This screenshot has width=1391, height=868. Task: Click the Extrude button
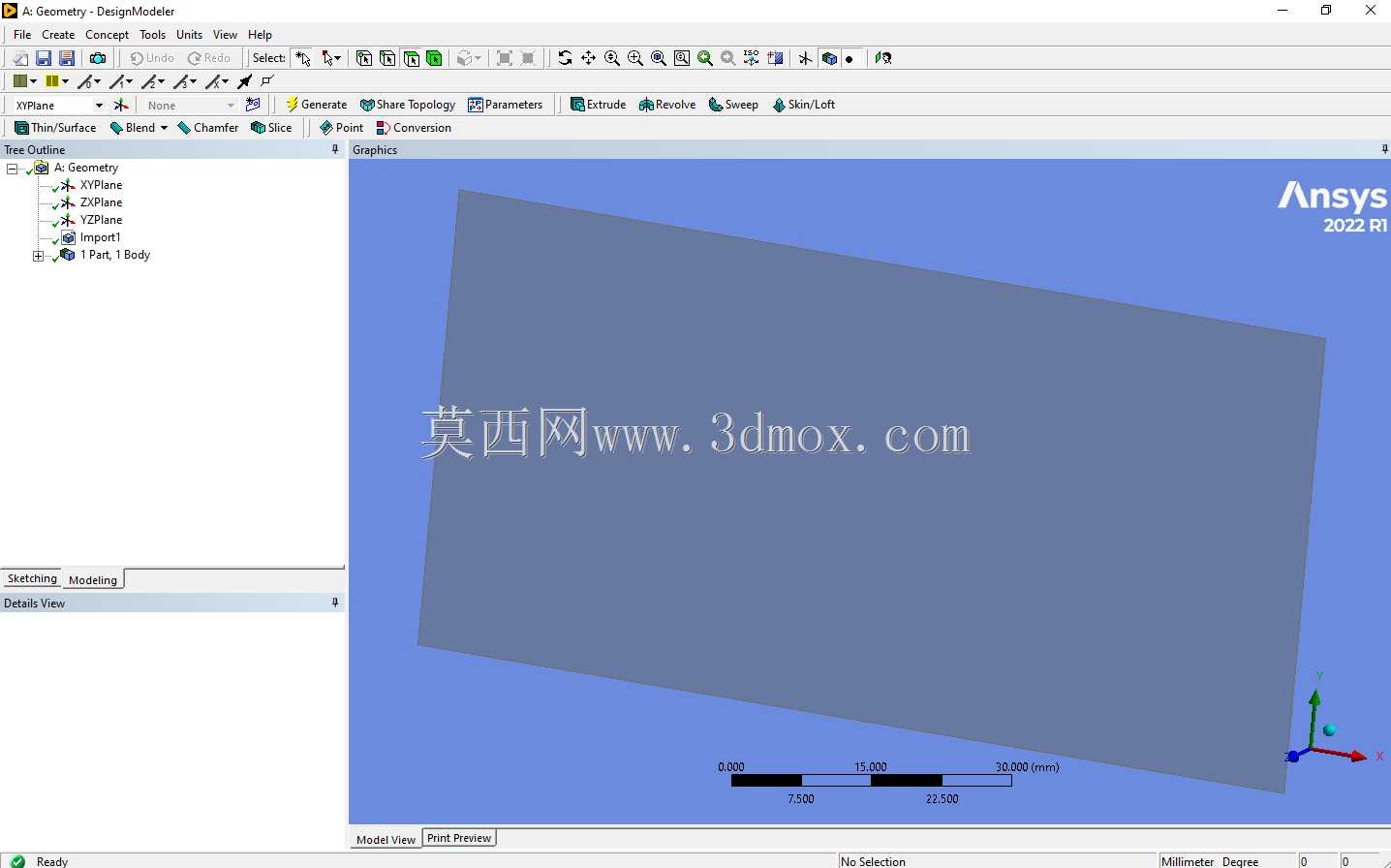coord(599,105)
